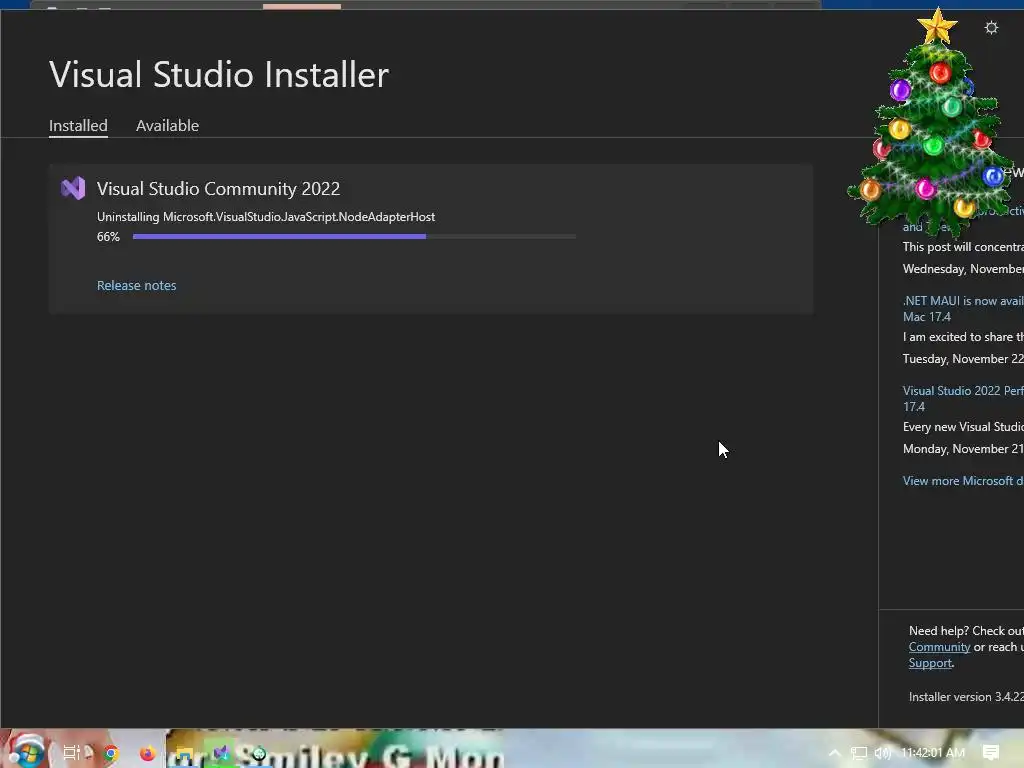This screenshot has width=1024, height=768.
Task: Launch Google Chrome from the taskbar
Action: click(x=111, y=754)
